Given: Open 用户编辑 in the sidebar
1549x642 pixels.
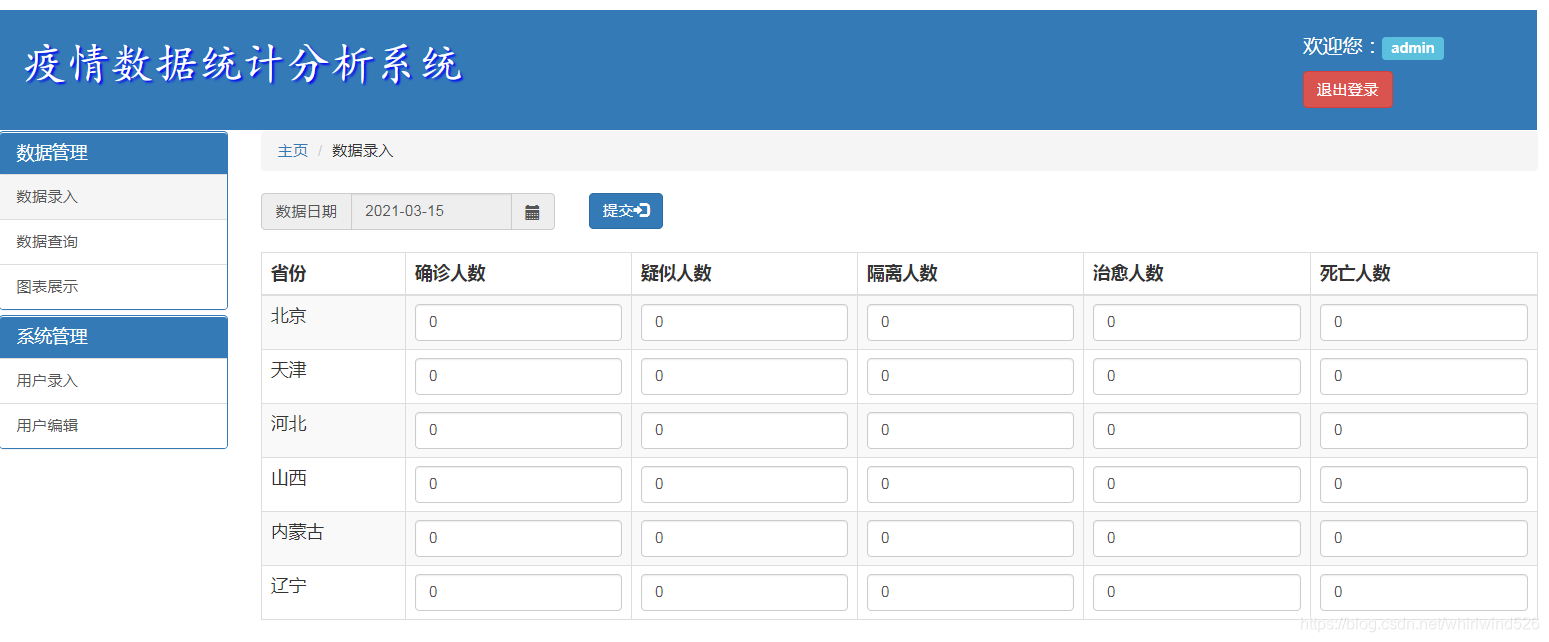Looking at the screenshot, I should [114, 426].
